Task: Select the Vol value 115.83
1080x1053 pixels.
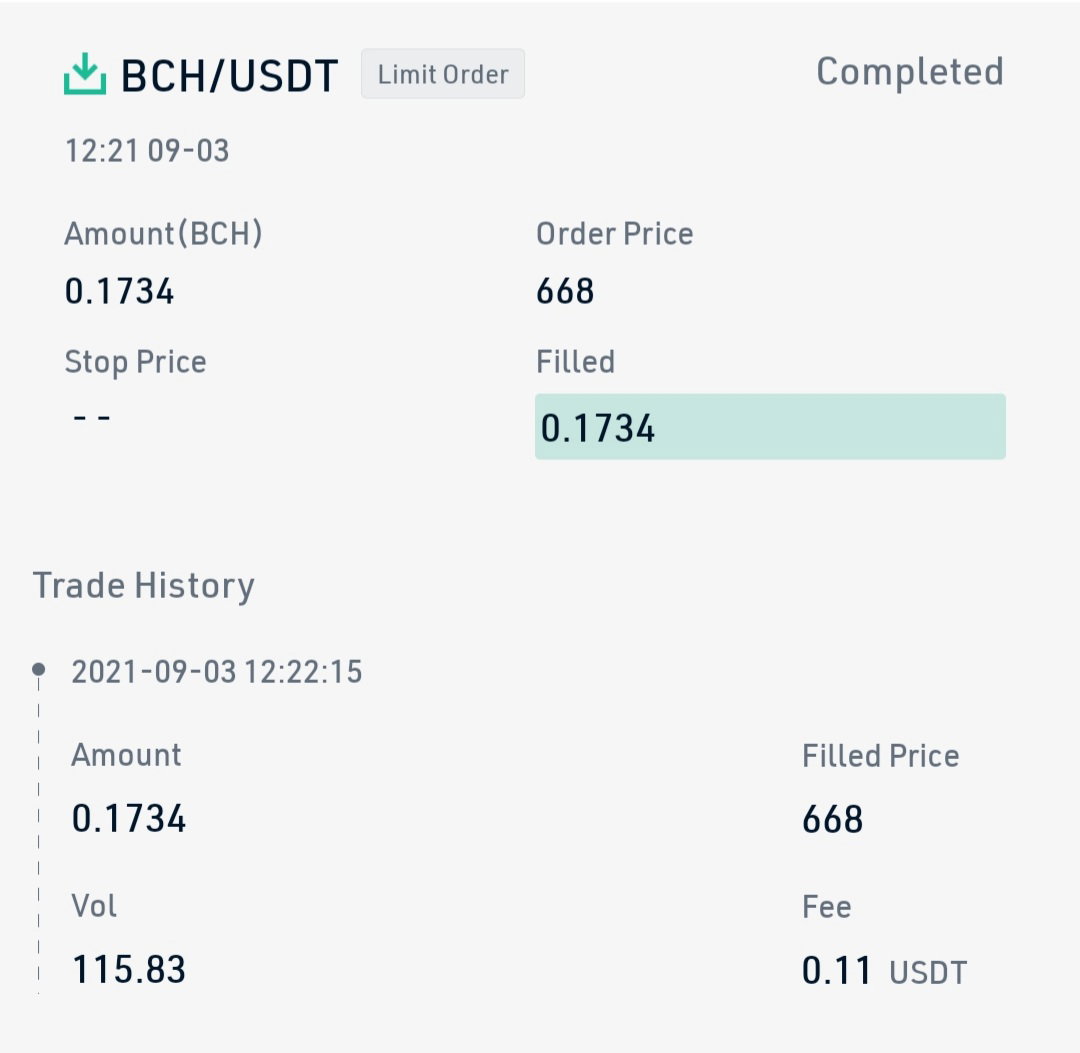Action: click(x=129, y=970)
